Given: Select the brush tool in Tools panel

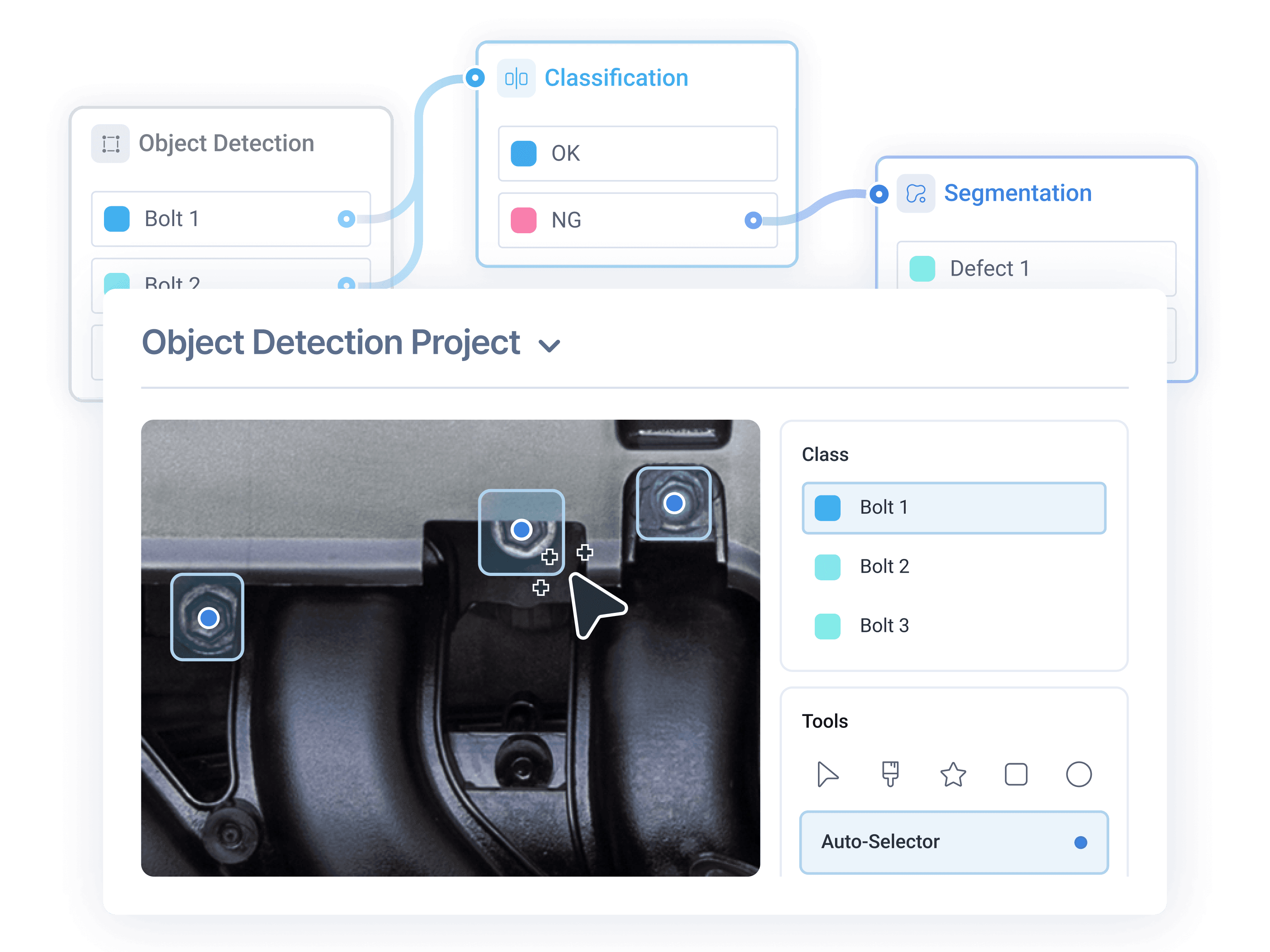Looking at the screenshot, I should pos(891,775).
